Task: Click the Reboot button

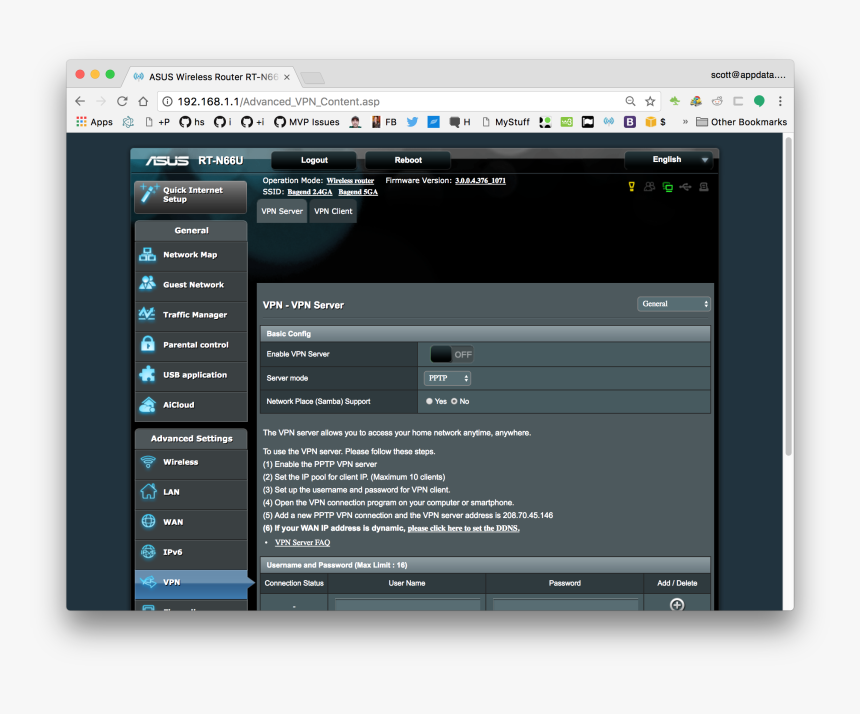Action: (407, 160)
